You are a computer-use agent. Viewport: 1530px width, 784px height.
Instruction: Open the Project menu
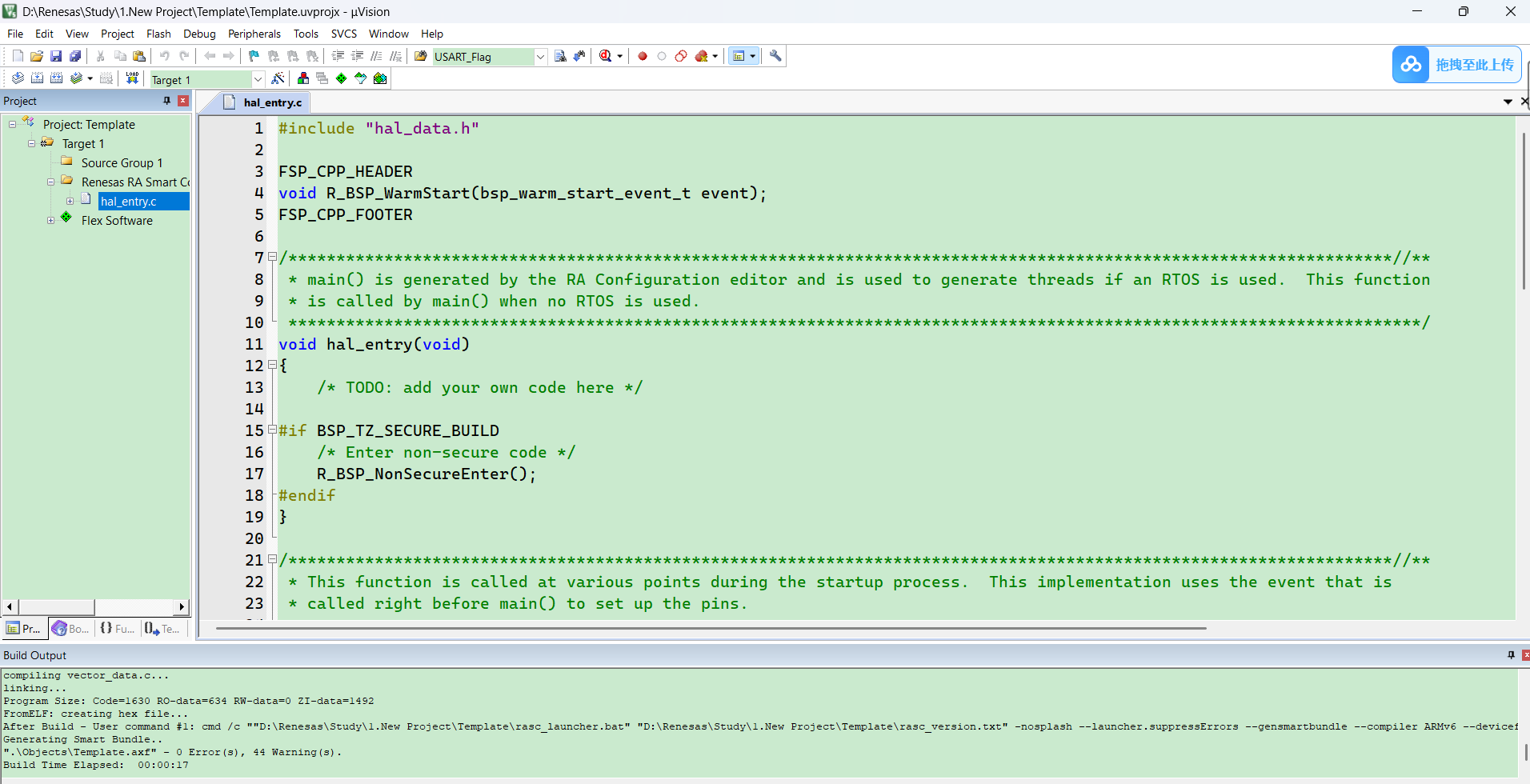[x=117, y=34]
